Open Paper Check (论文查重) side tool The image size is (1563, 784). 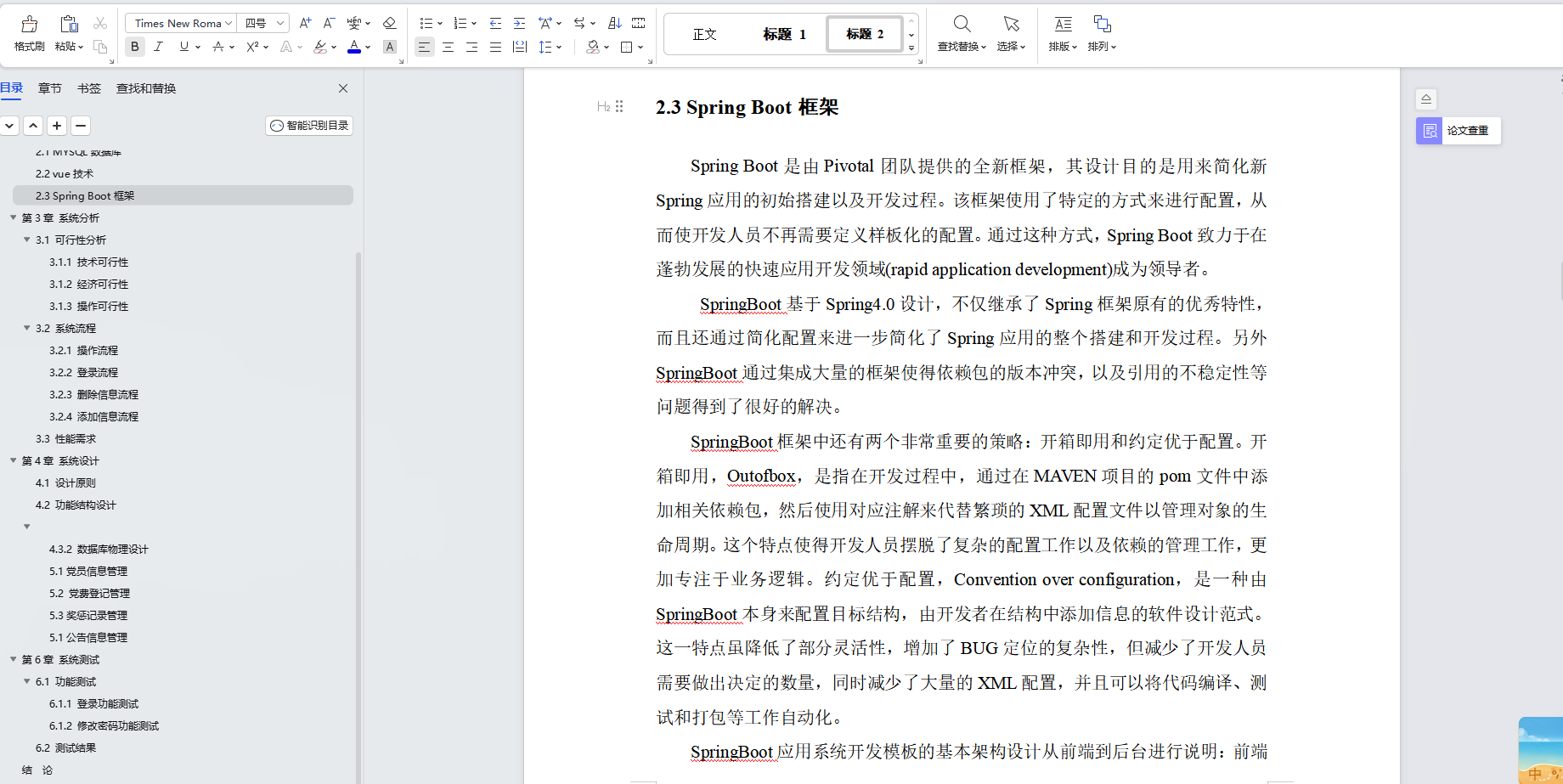[1458, 130]
